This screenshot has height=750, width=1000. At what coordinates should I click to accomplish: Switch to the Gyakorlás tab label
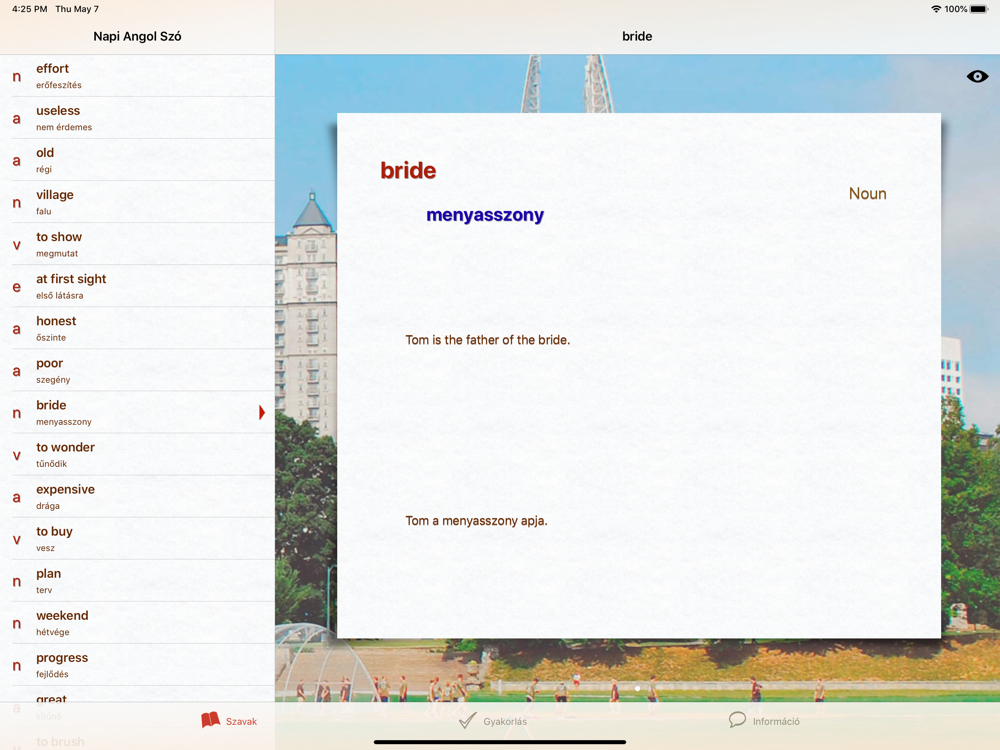(505, 721)
